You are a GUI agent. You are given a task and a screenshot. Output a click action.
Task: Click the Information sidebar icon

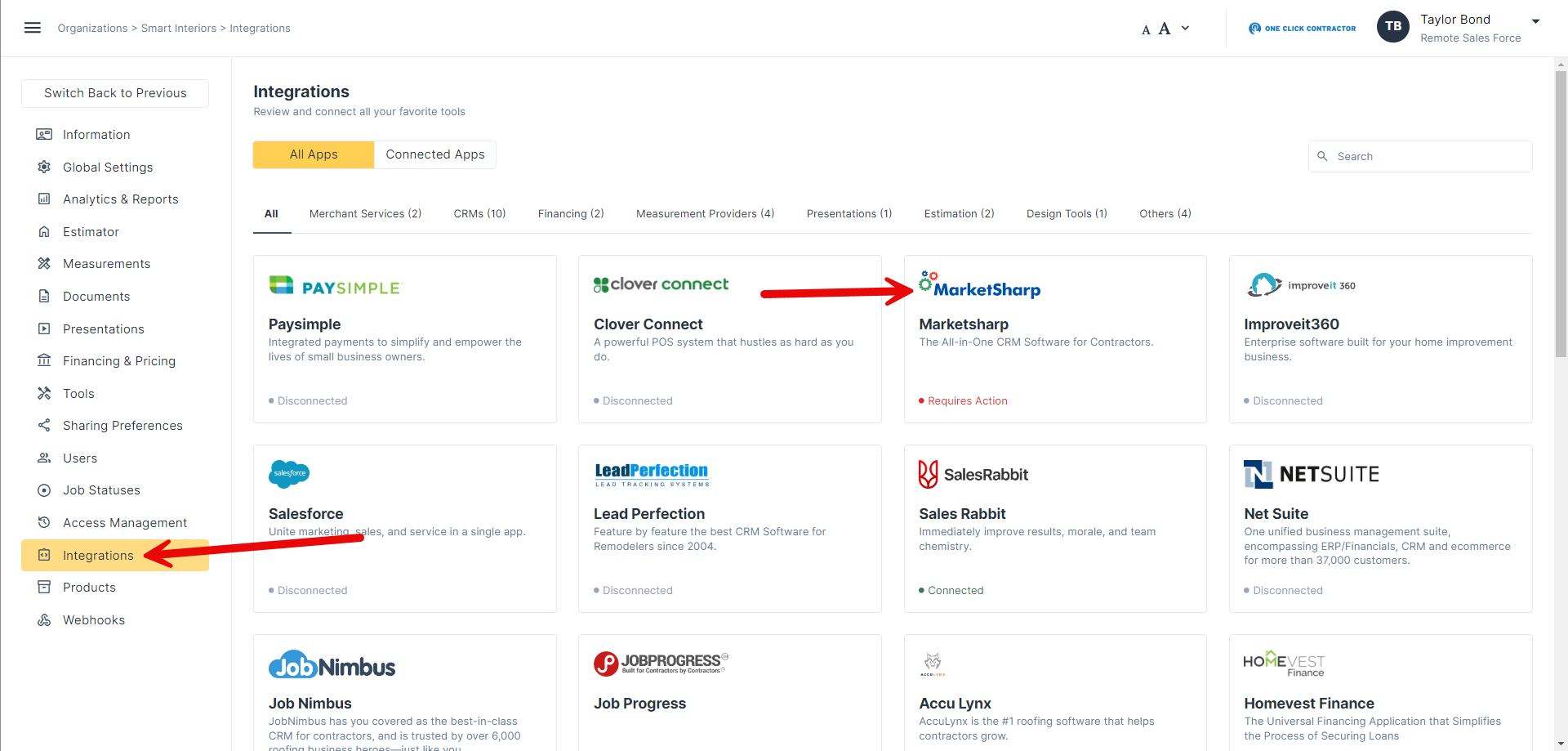[44, 134]
